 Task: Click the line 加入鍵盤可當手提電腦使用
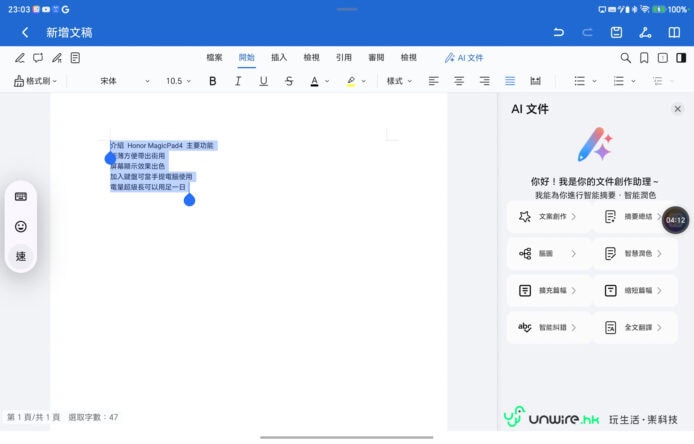click(x=151, y=177)
